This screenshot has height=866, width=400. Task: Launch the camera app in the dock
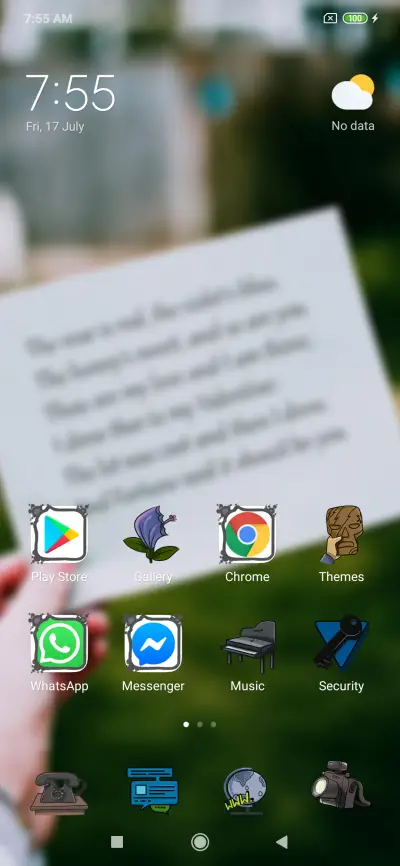341,785
